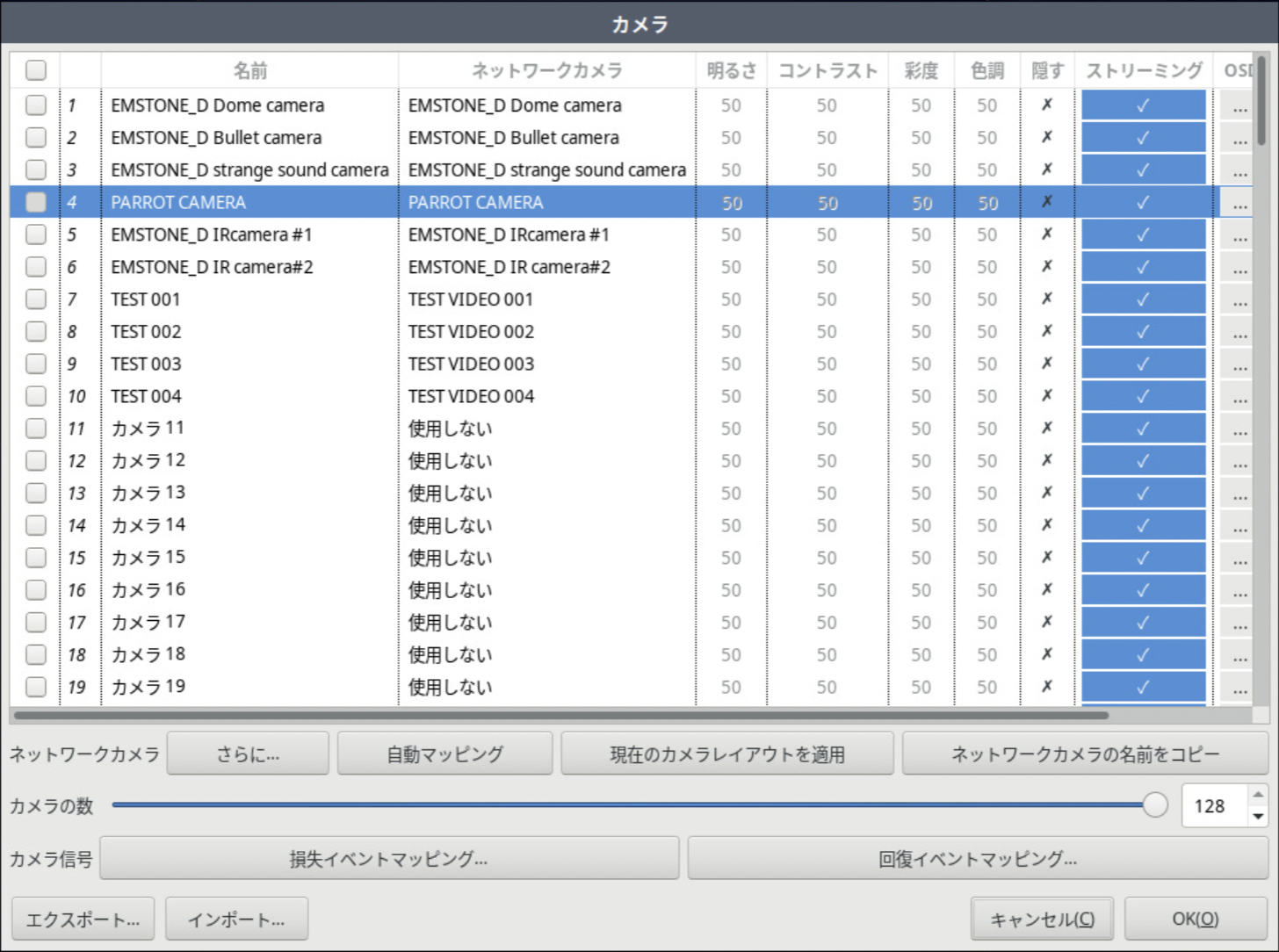Toggle streaming checkmark for EMSTONE_D Bullet camera

coord(1143,138)
